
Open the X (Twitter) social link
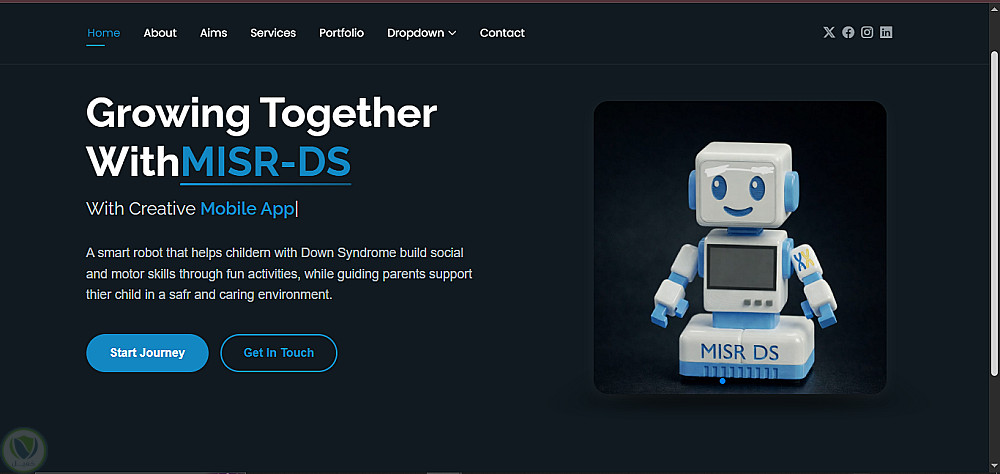coord(828,33)
